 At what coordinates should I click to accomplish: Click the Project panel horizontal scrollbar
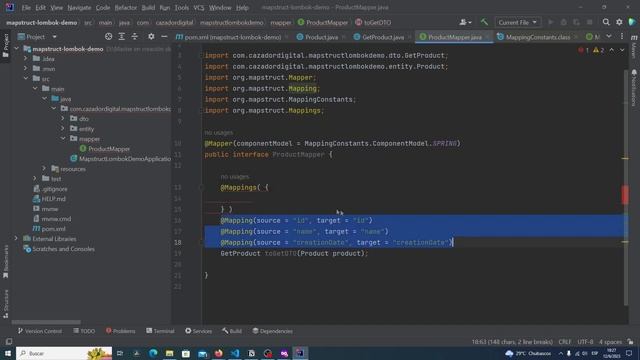coord(46,322)
